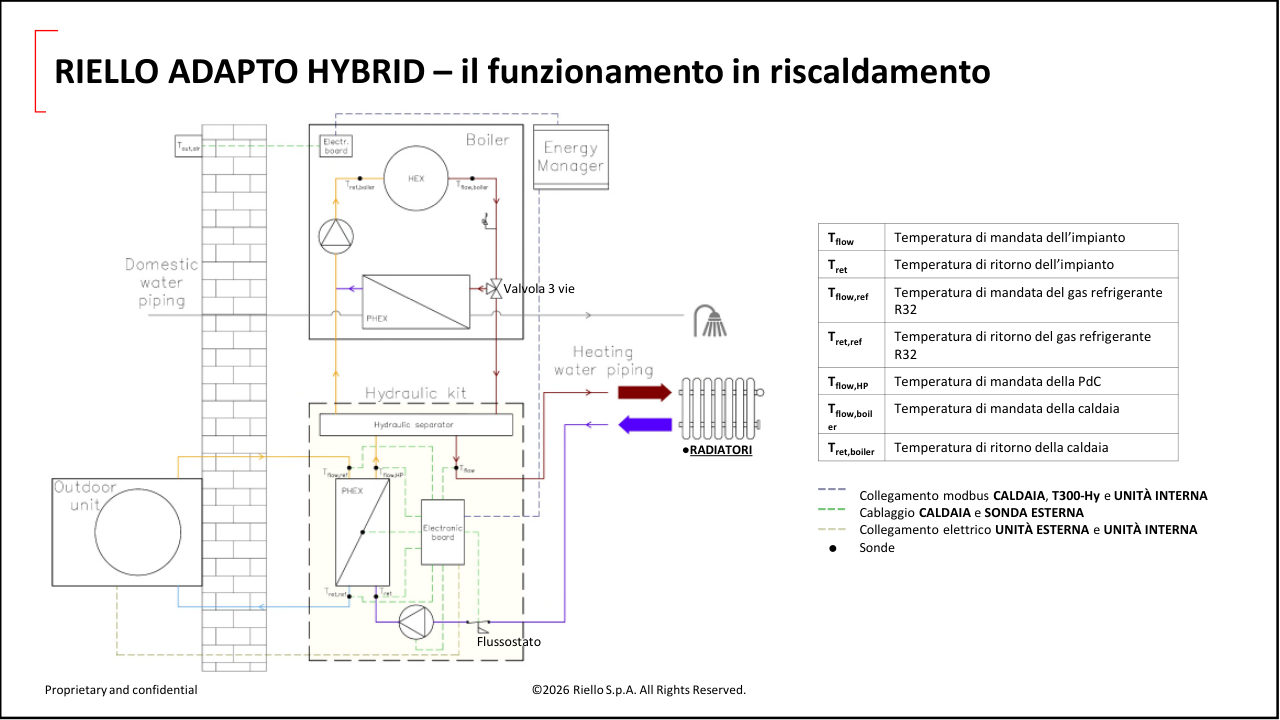Click the Domestic water piping label
The height and width of the screenshot is (720, 1280).
(x=162, y=283)
